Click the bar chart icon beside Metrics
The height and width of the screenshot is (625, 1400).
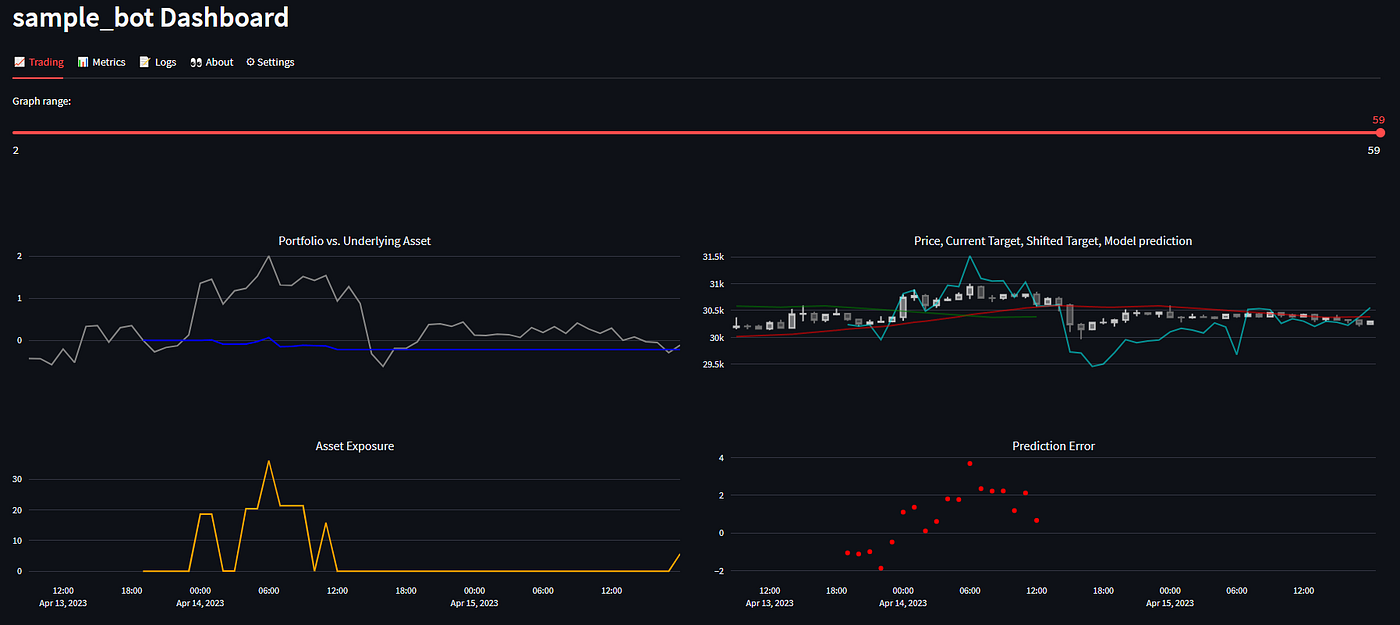(x=83, y=62)
